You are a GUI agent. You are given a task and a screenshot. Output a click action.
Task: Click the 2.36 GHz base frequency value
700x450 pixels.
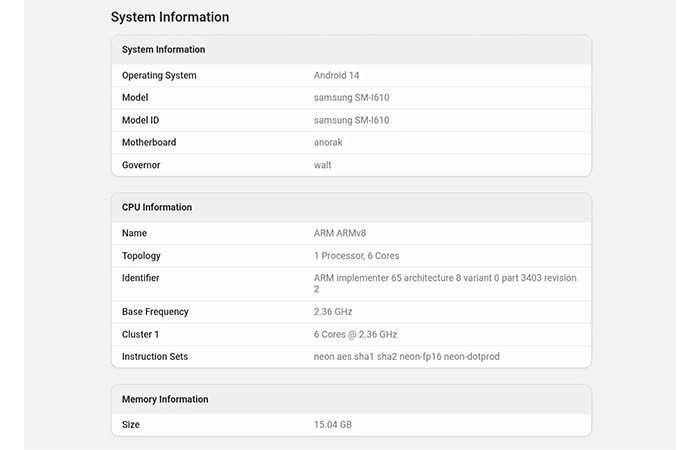point(333,312)
